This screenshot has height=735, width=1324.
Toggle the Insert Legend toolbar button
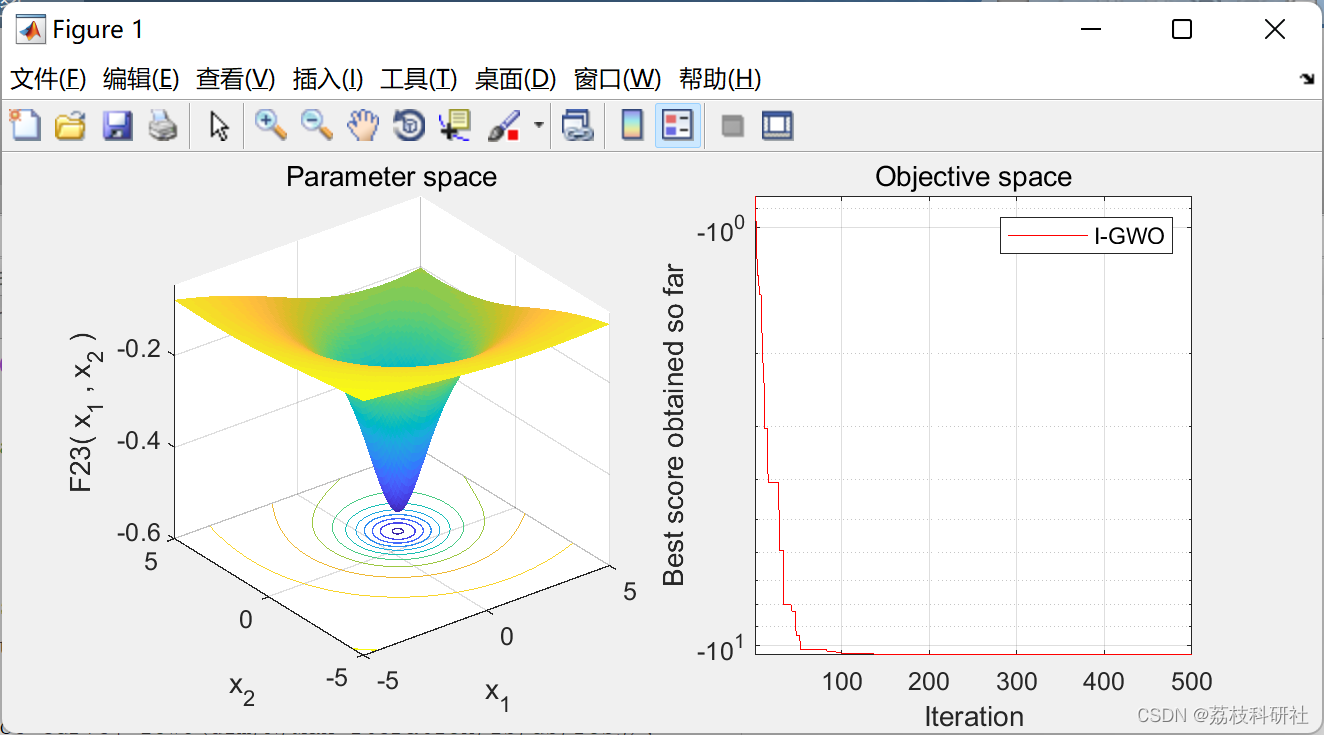[x=678, y=126]
